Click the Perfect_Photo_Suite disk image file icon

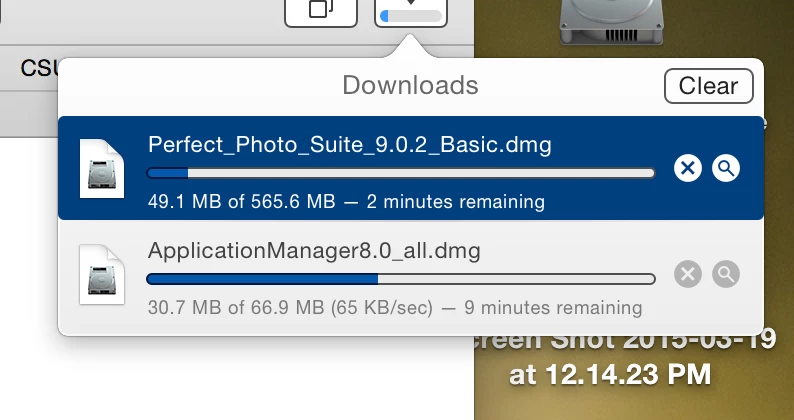[102, 168]
